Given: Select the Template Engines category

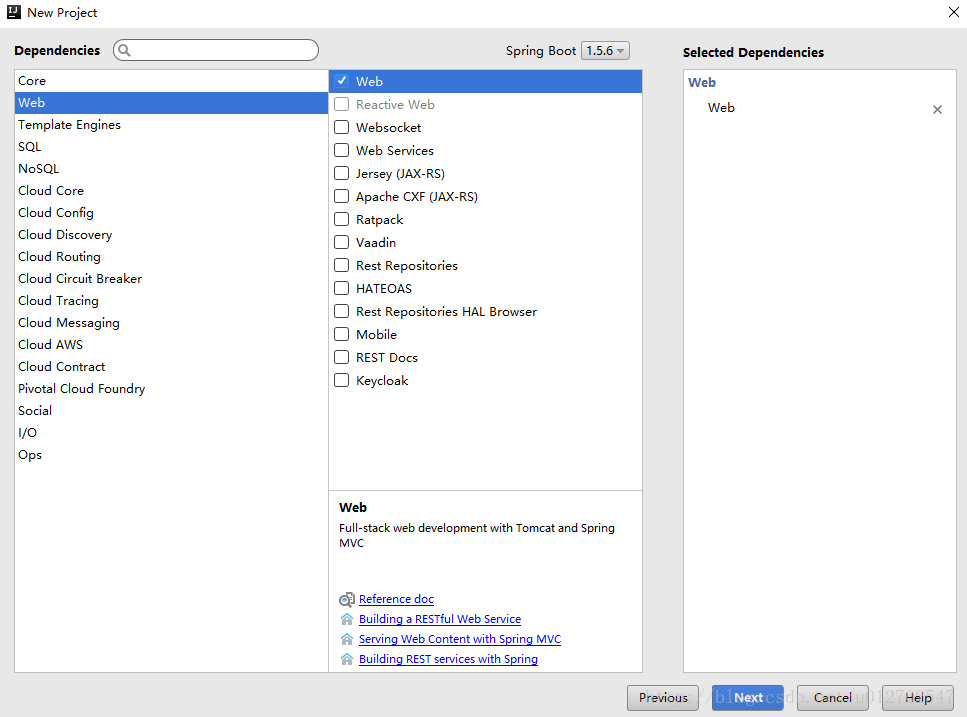Looking at the screenshot, I should click(x=171, y=125).
